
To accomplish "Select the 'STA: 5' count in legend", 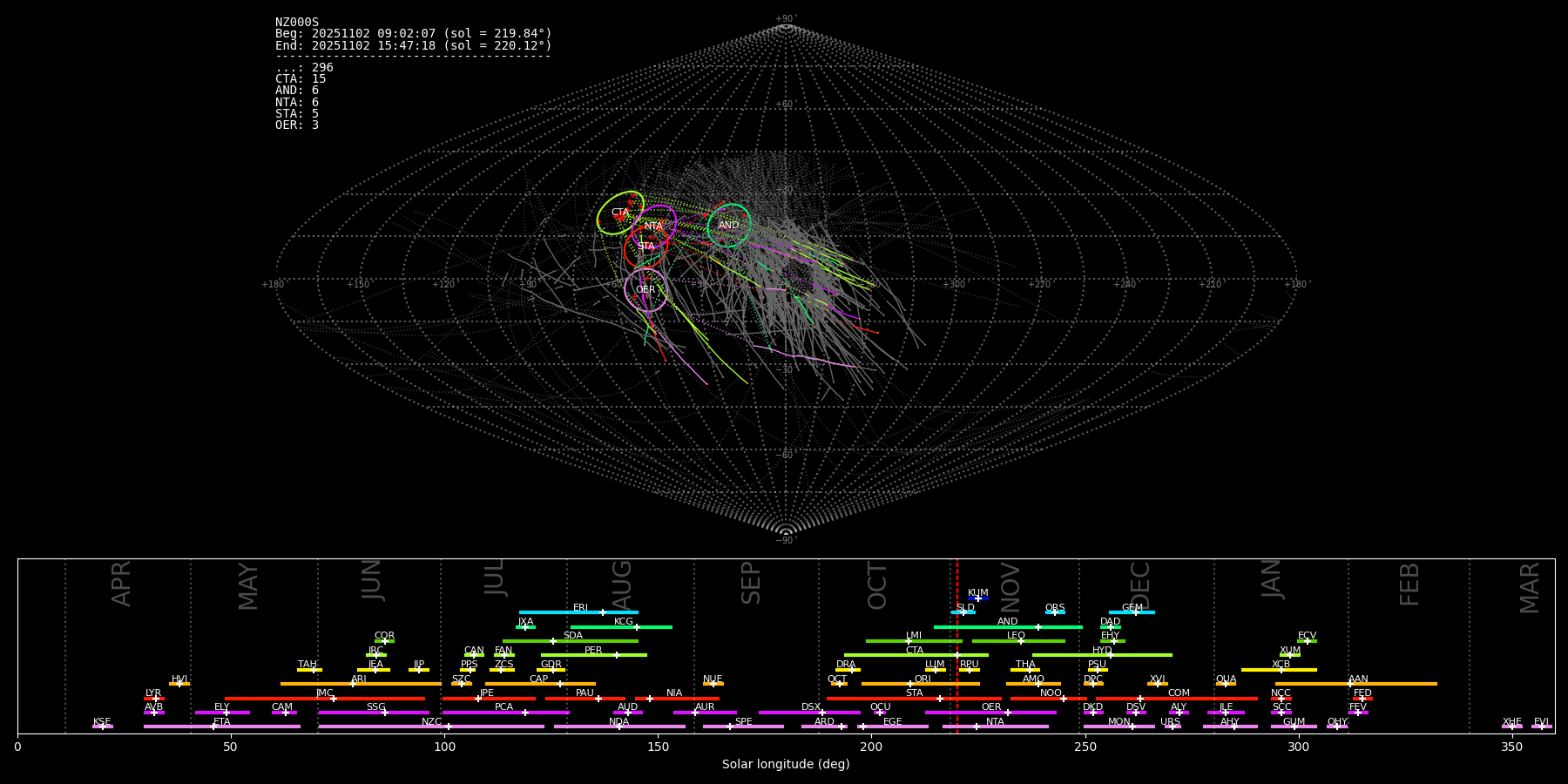I will click(x=297, y=114).
